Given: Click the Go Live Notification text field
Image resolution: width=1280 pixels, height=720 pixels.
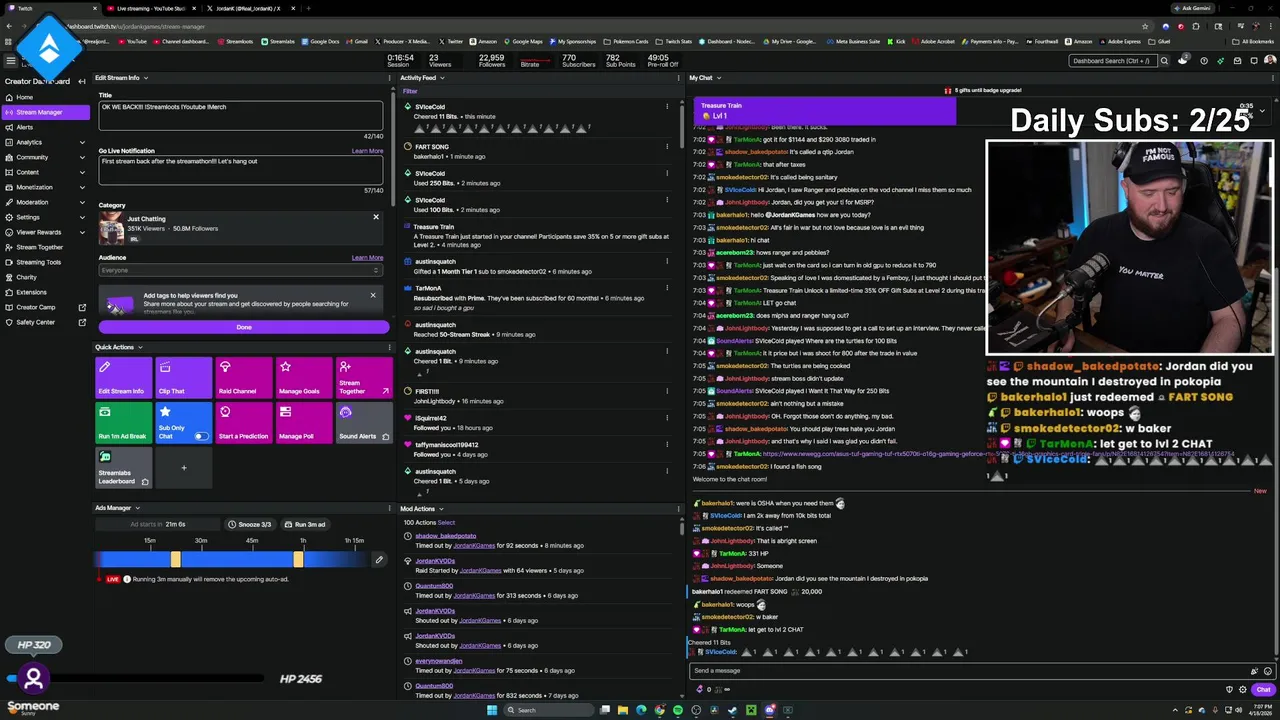Looking at the screenshot, I should 241,170.
